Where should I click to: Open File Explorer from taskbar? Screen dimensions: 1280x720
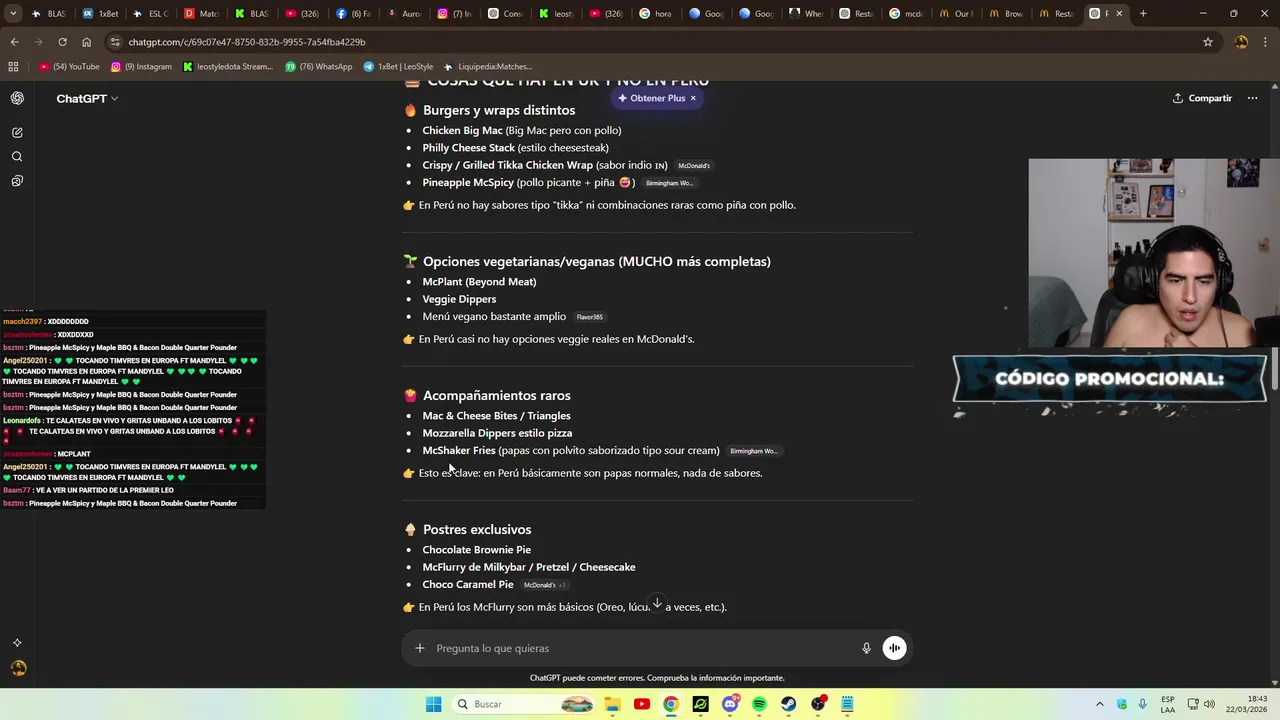tap(612, 704)
